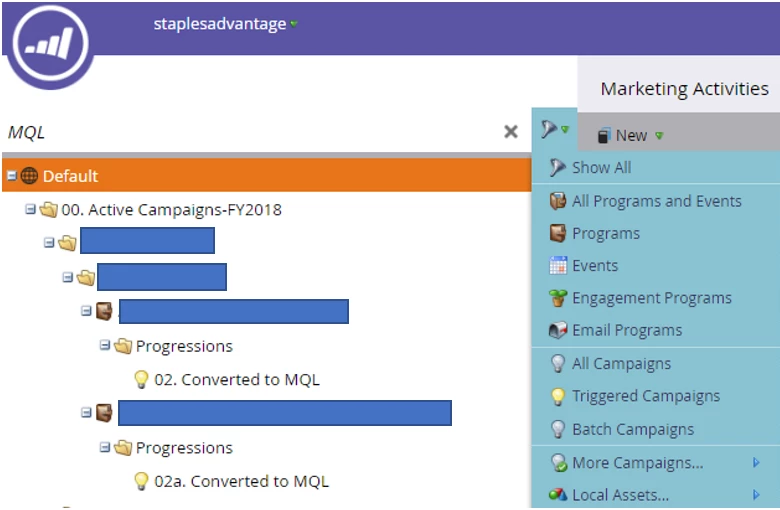Image resolution: width=780 pixels, height=510 pixels.
Task: Select 00. Active Campaigns-FY2018 folder text
Action: click(x=171, y=209)
